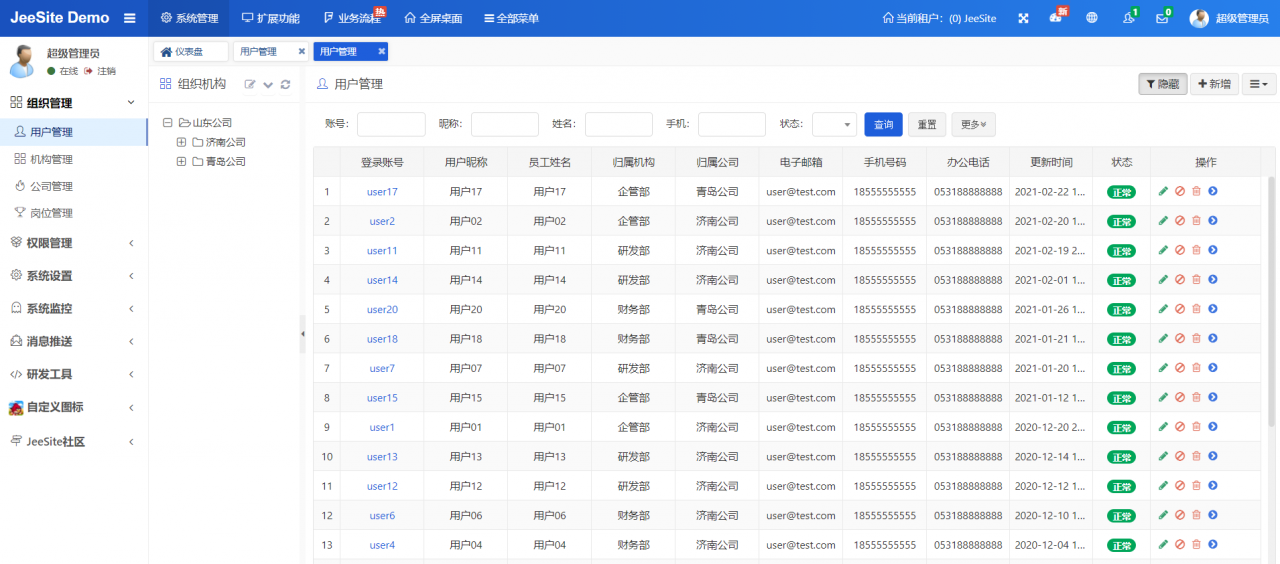Click the refresh icon in 组织机构 panel
The image size is (1280, 564).
[x=286, y=84]
